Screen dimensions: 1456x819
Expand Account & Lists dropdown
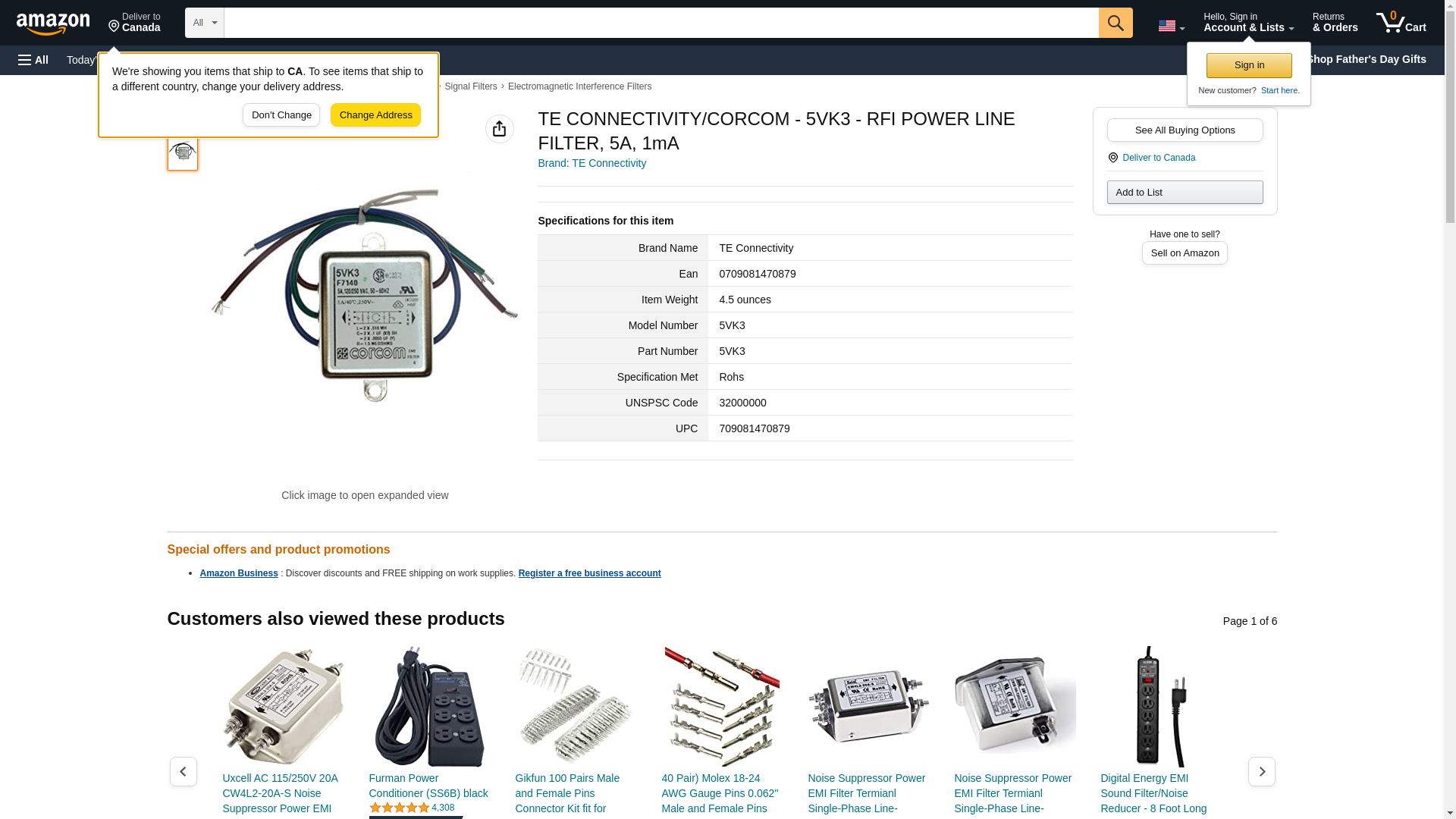click(1248, 23)
